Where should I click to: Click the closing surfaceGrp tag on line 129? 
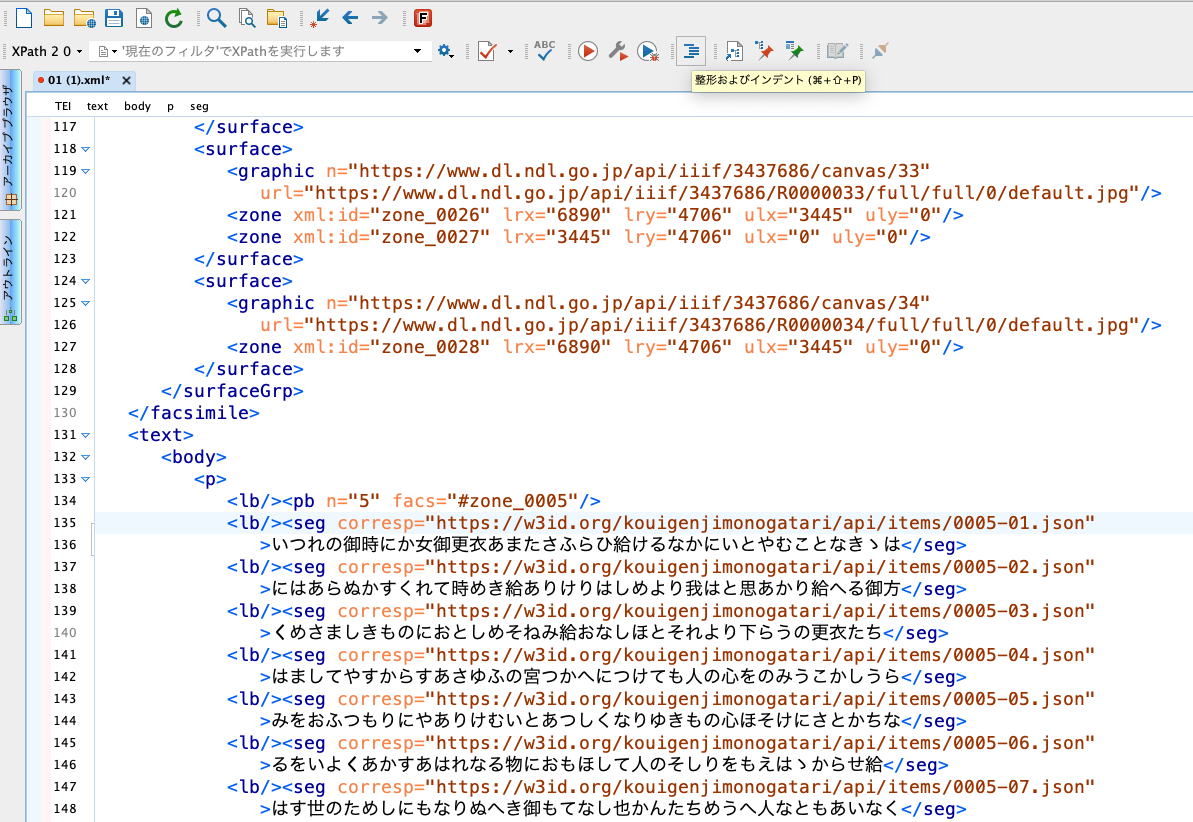click(232, 390)
